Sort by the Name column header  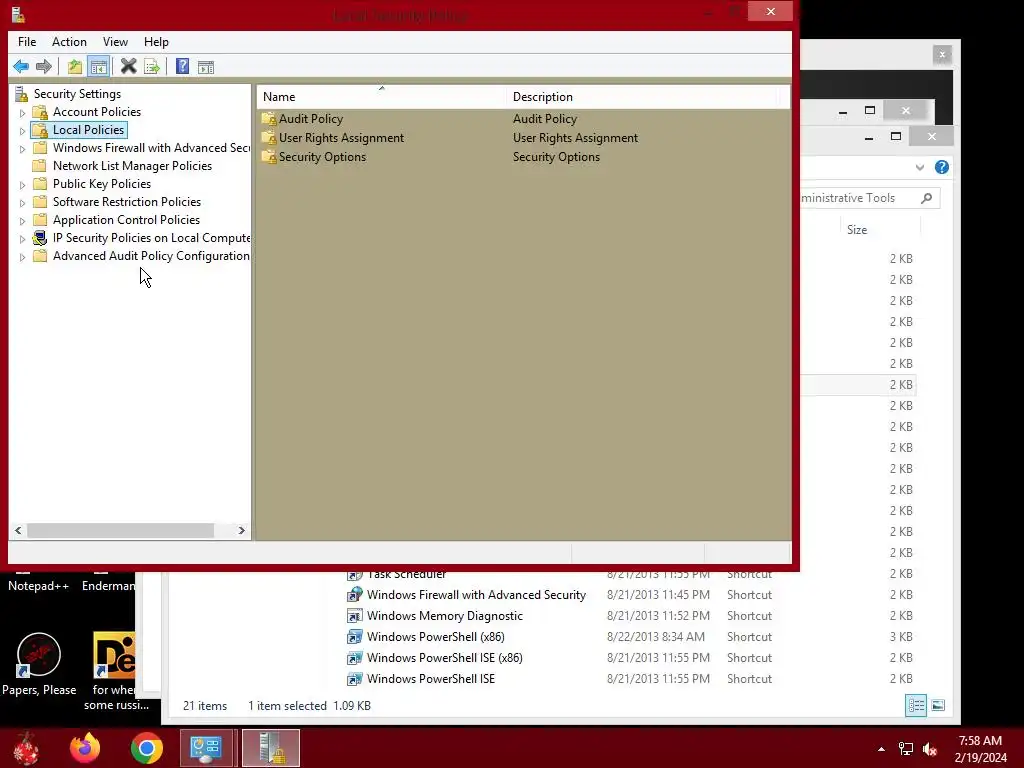coord(381,97)
